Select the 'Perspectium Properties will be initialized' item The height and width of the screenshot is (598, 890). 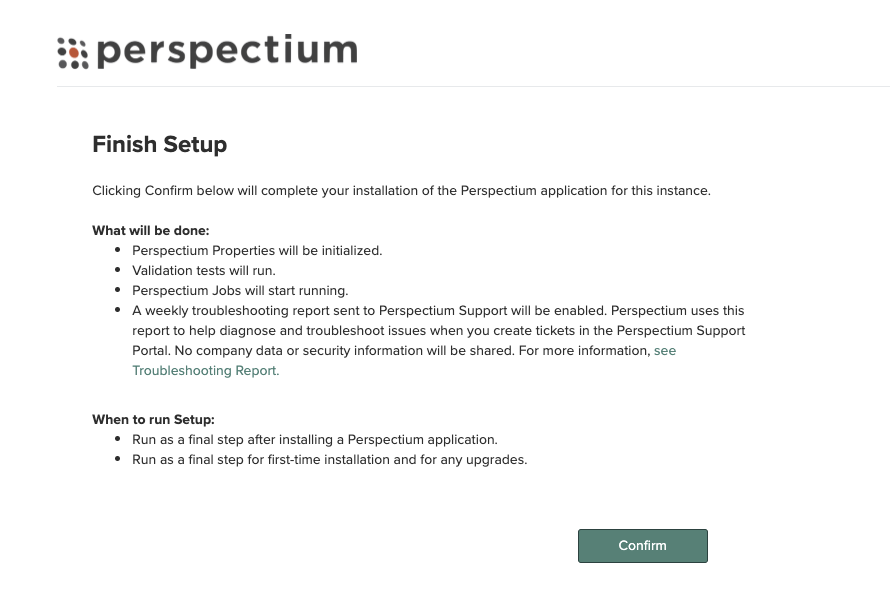pos(257,251)
